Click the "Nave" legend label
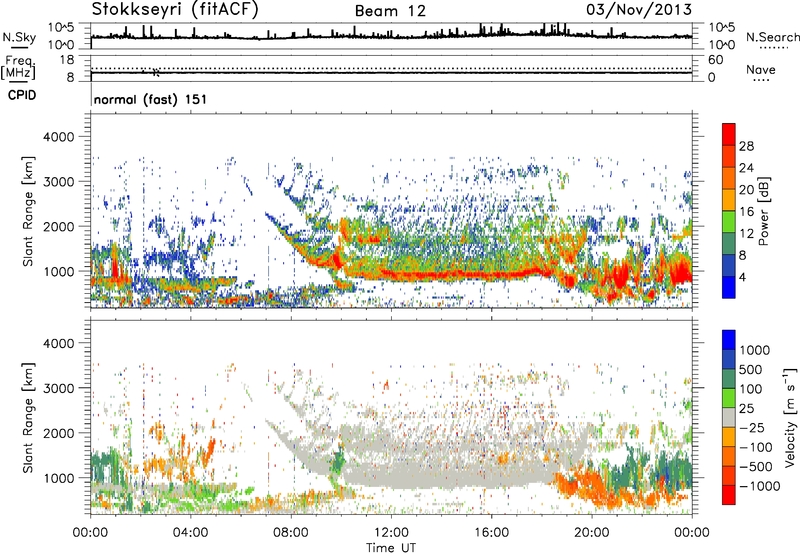Image resolution: width=800 pixels, height=554 pixels. 761,69
